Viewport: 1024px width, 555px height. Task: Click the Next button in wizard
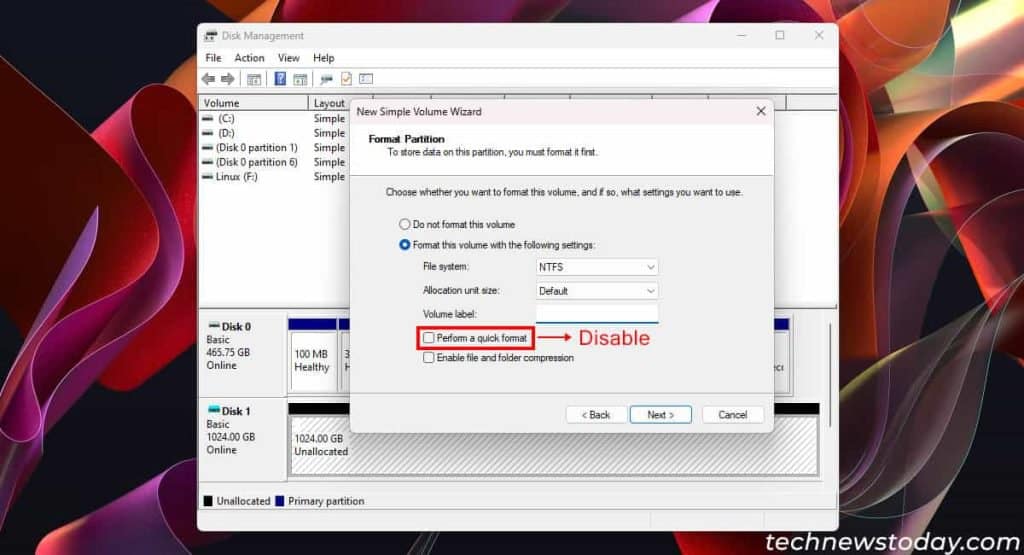tap(660, 415)
